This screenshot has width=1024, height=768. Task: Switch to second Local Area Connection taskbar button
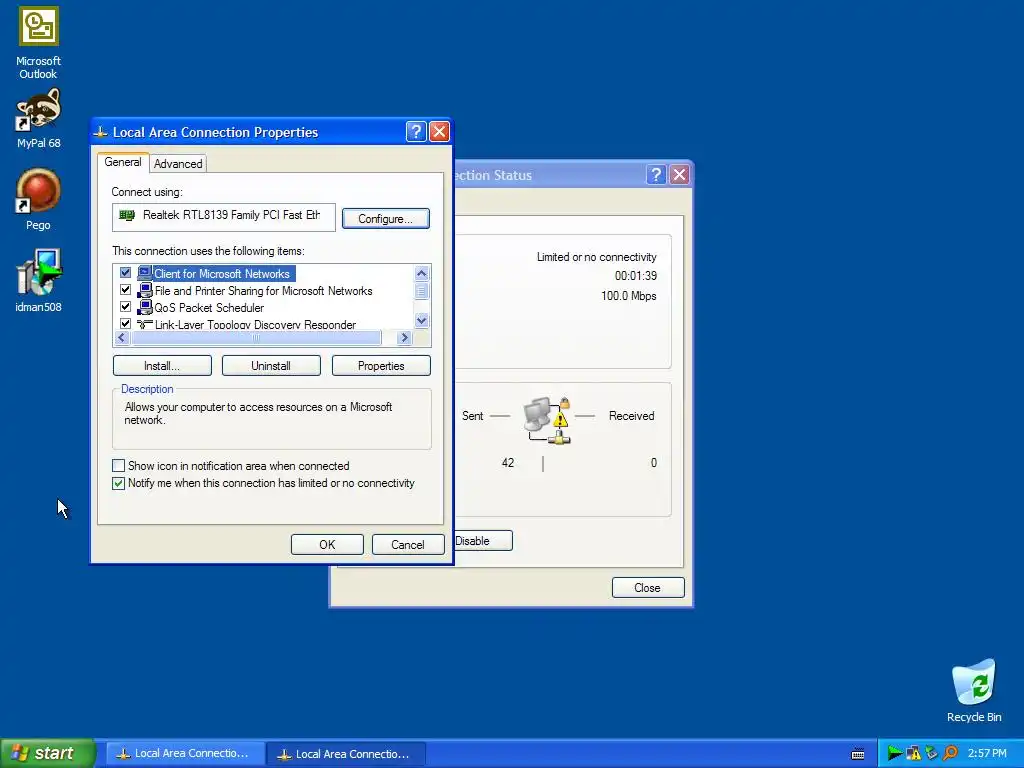click(345, 754)
